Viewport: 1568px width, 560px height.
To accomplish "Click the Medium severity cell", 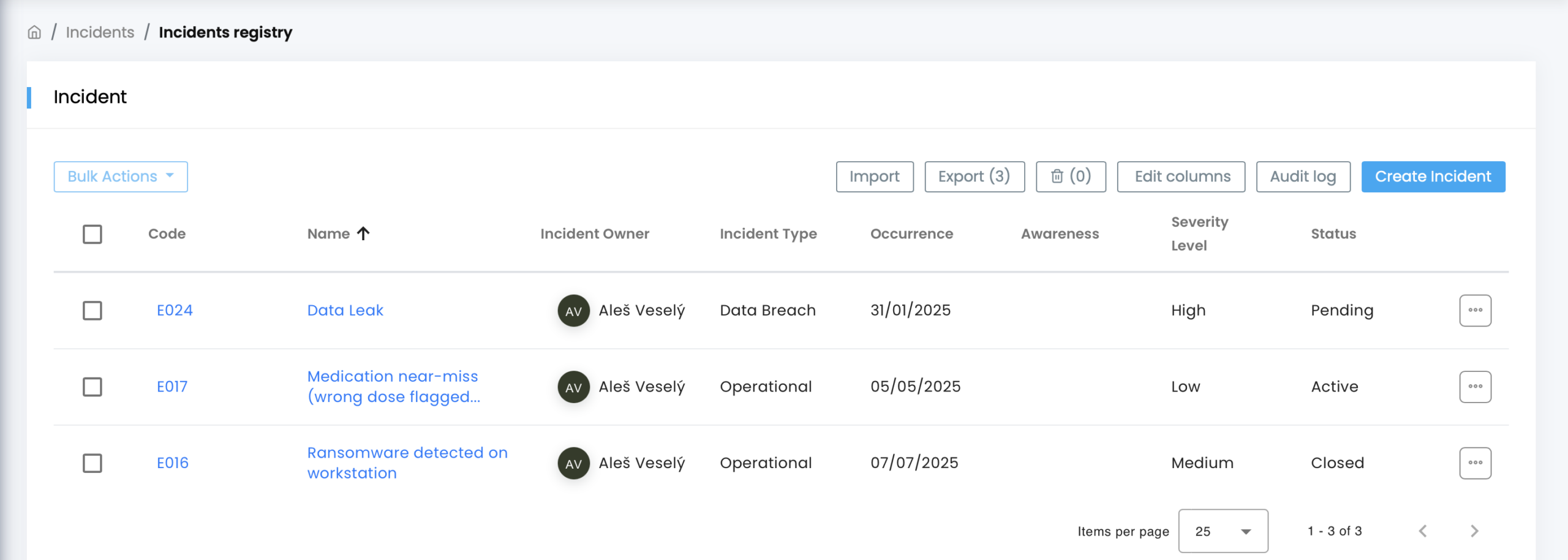I will (x=1202, y=463).
